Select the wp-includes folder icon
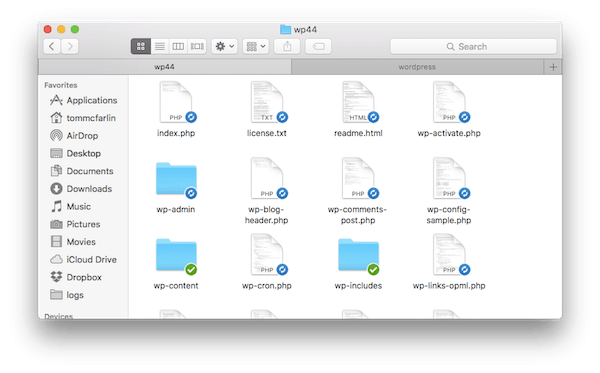Image resolution: width=600 pixels, height=373 pixels. [x=358, y=256]
